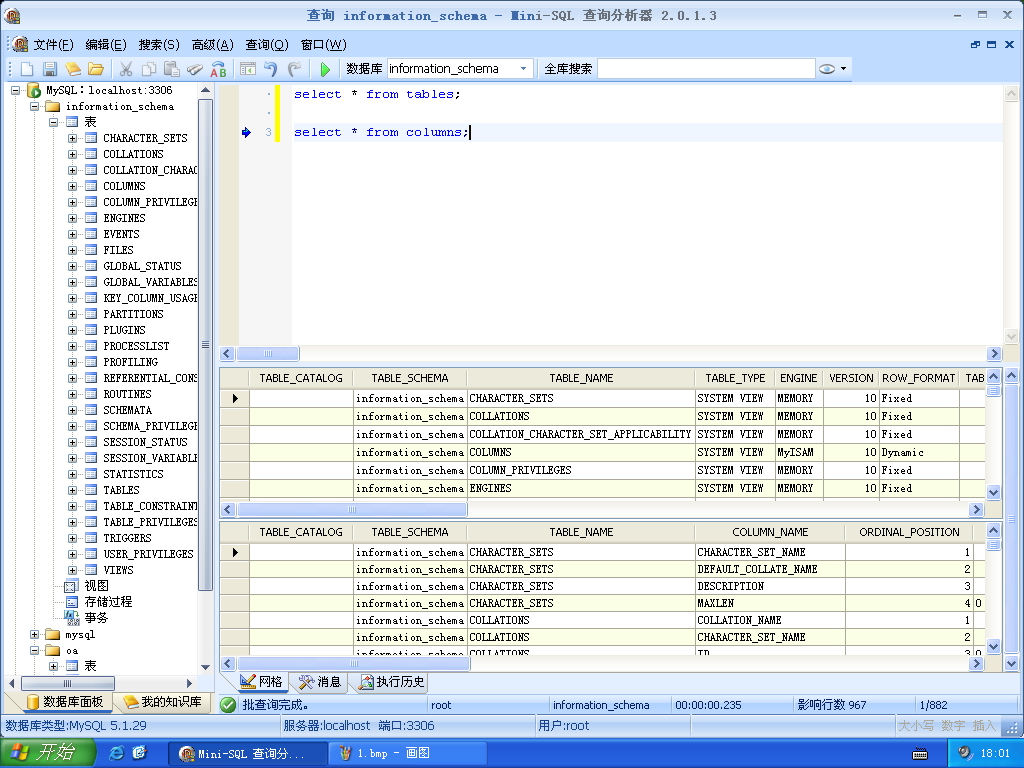Open Internet Explorer from quick launch
Image resolution: width=1024 pixels, height=768 pixels.
coord(116,753)
